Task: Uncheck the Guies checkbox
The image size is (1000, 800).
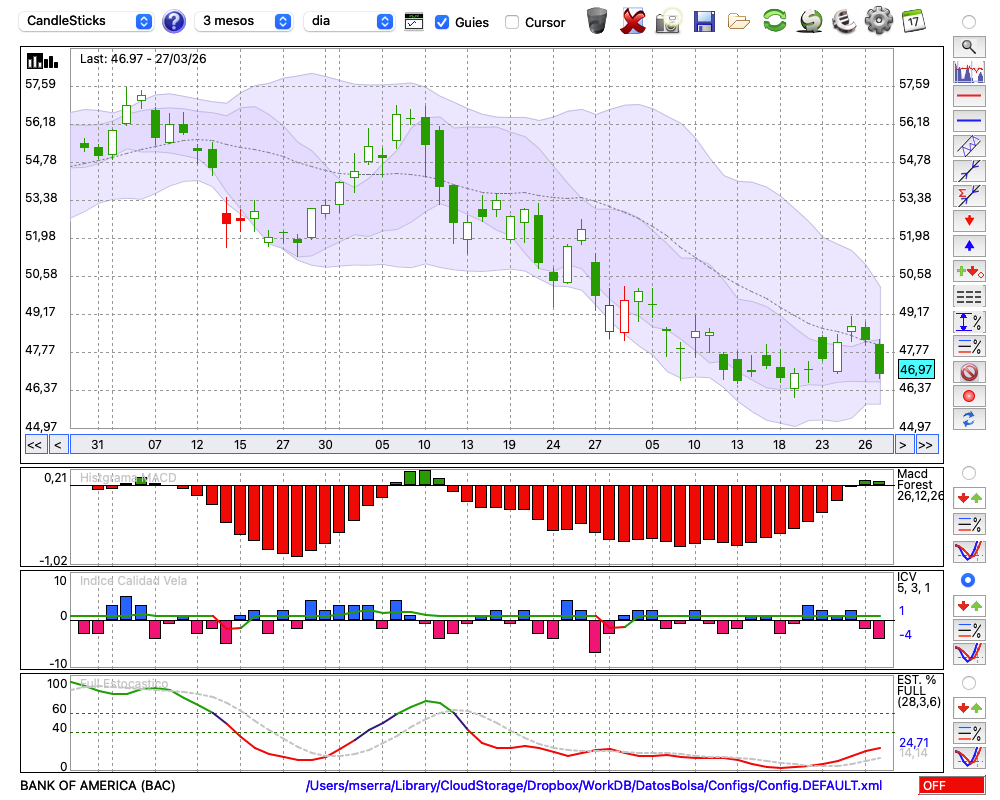Action: (442, 22)
